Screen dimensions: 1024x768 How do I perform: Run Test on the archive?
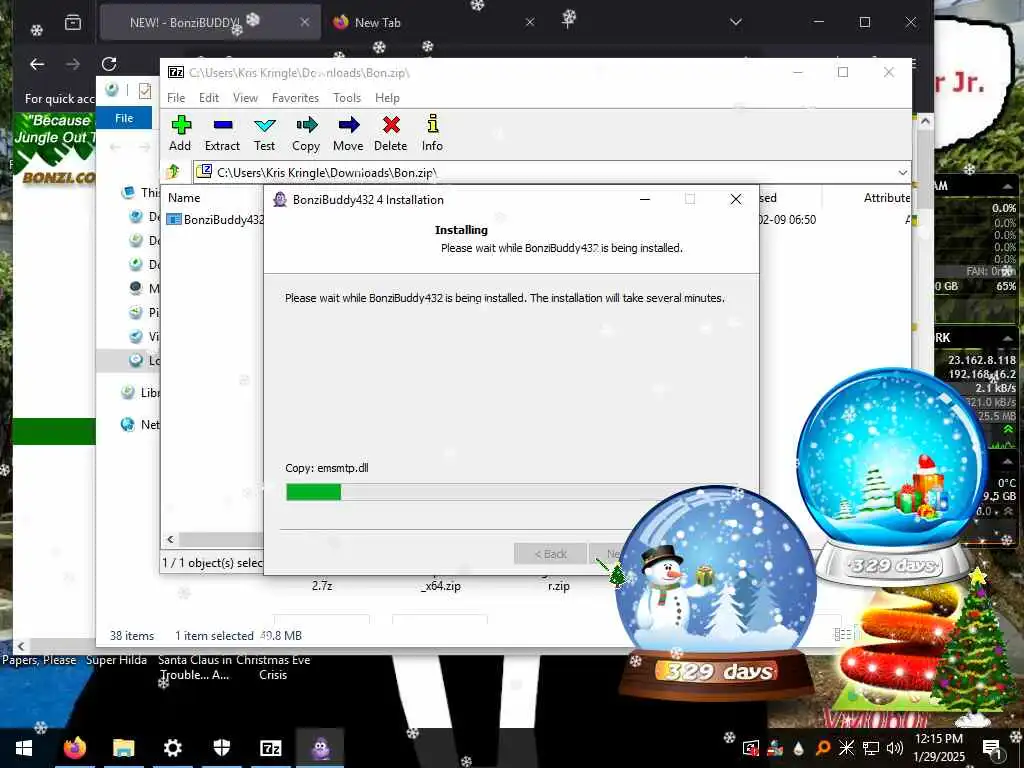click(264, 133)
